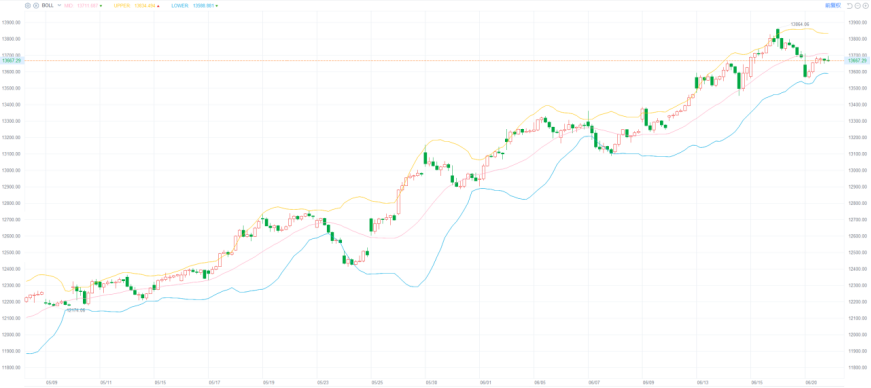
Task: Select the 06/15 date on time axis
Action: (757, 382)
